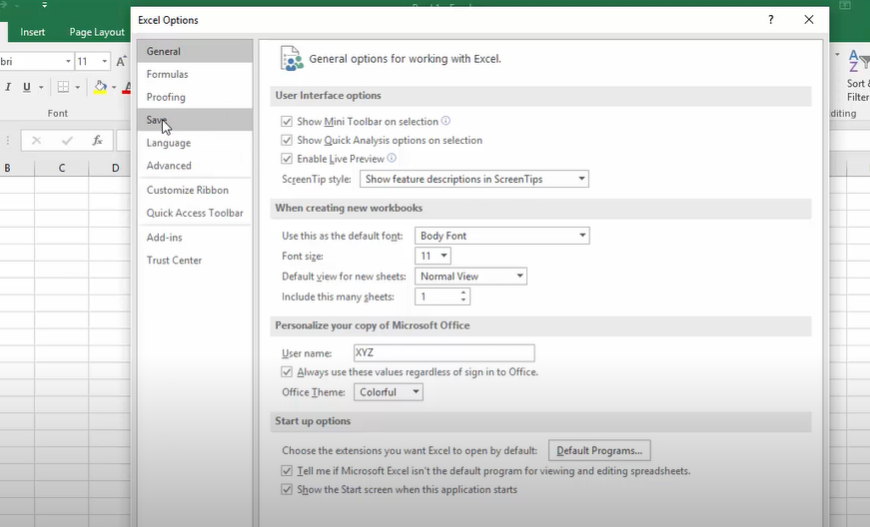Click the Increase Font Size icon

(x=122, y=61)
